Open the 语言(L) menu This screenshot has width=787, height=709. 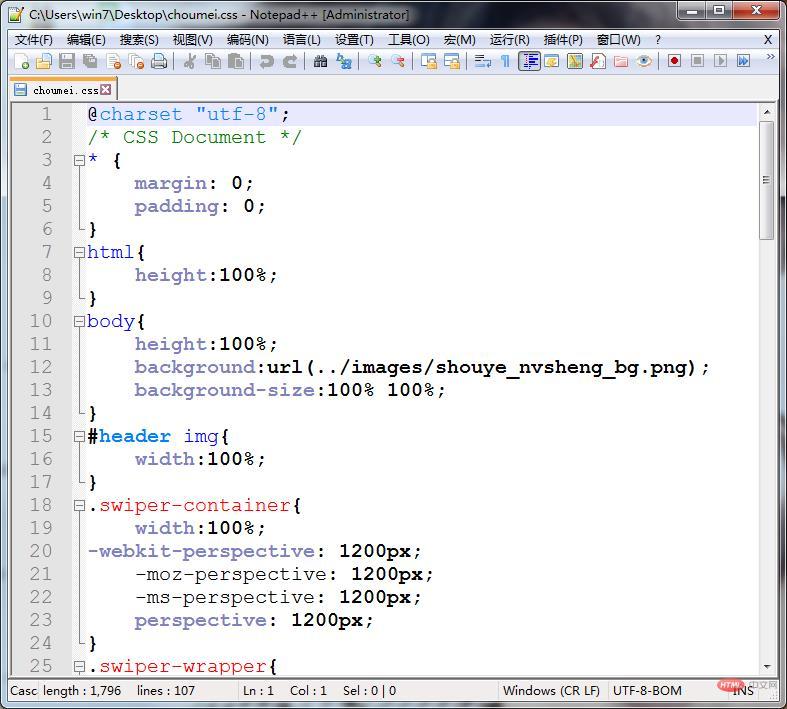pyautogui.click(x=302, y=40)
